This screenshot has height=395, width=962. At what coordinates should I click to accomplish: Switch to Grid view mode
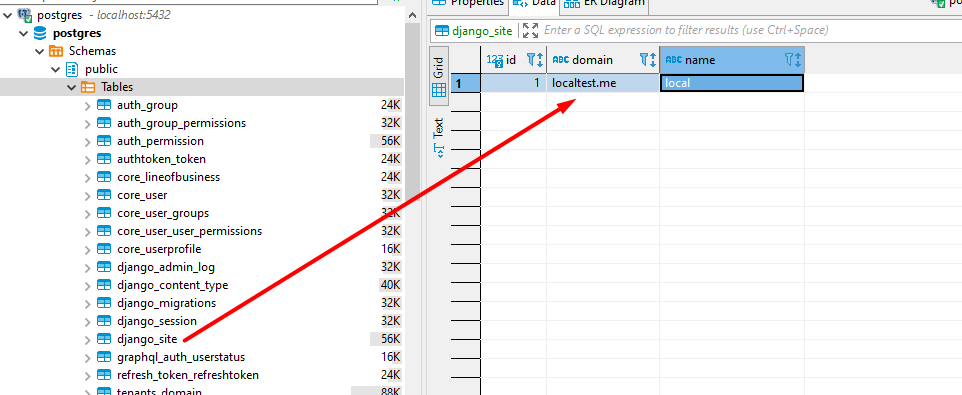coord(439,78)
